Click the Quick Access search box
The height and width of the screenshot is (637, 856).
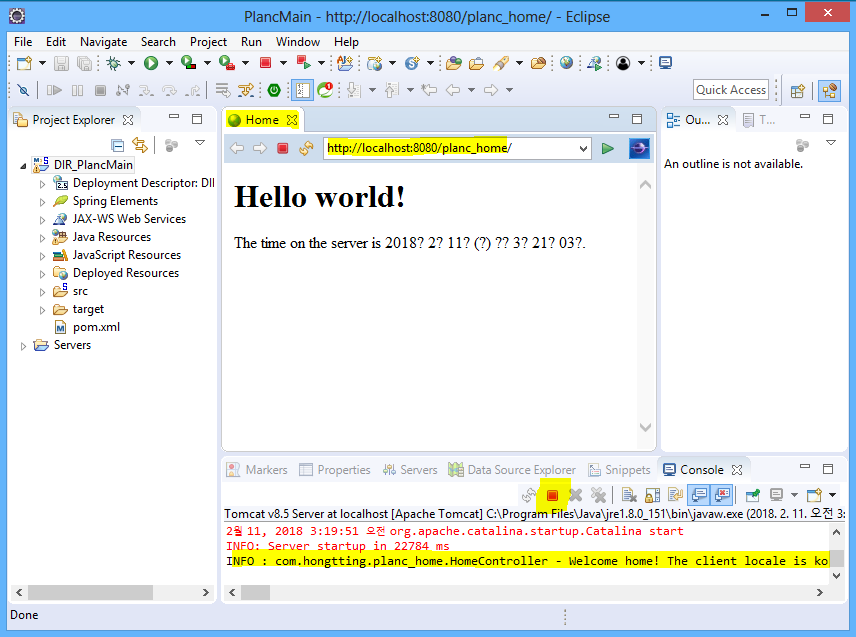tap(731, 90)
